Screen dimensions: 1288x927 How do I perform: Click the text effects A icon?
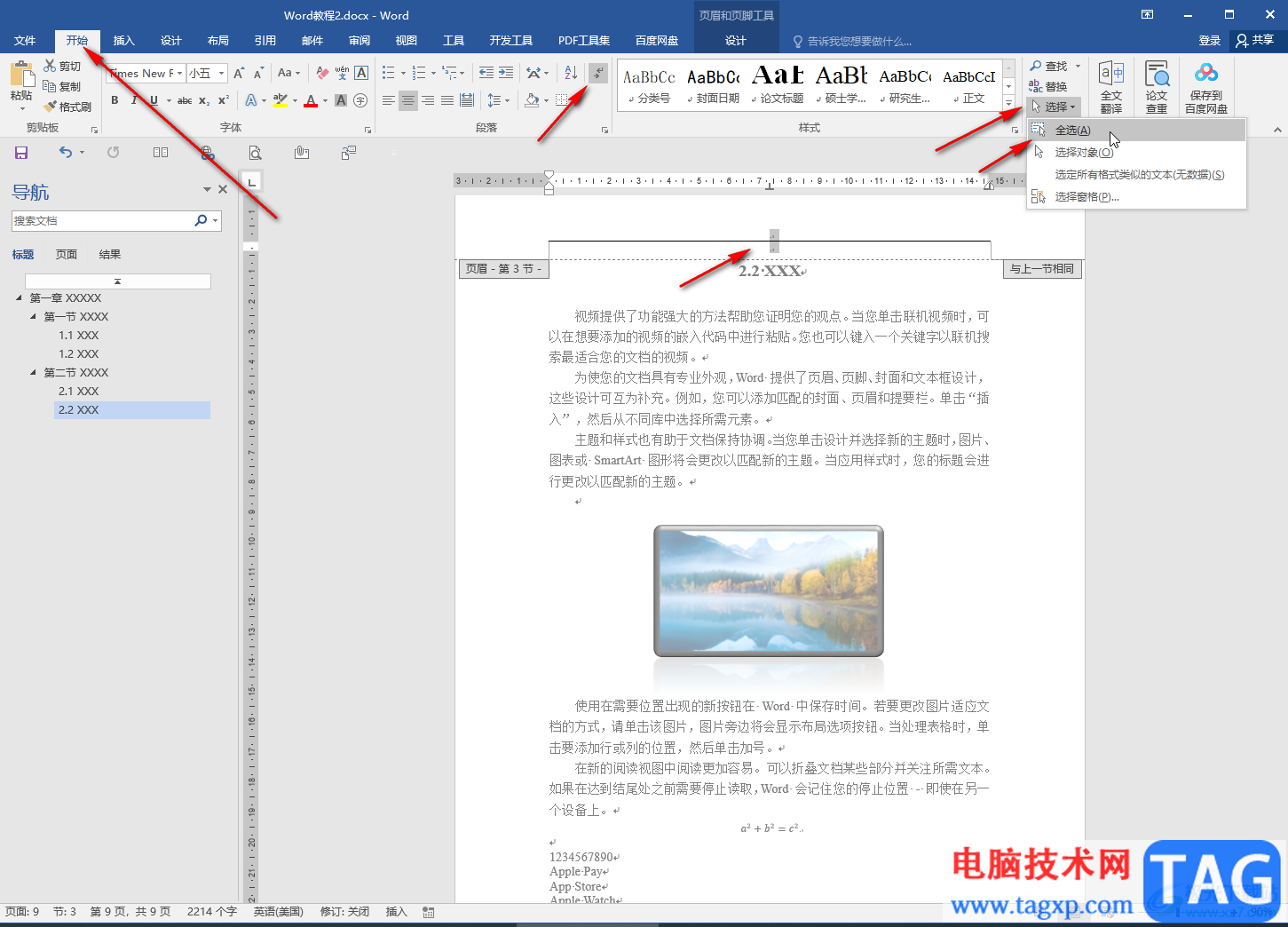click(251, 100)
